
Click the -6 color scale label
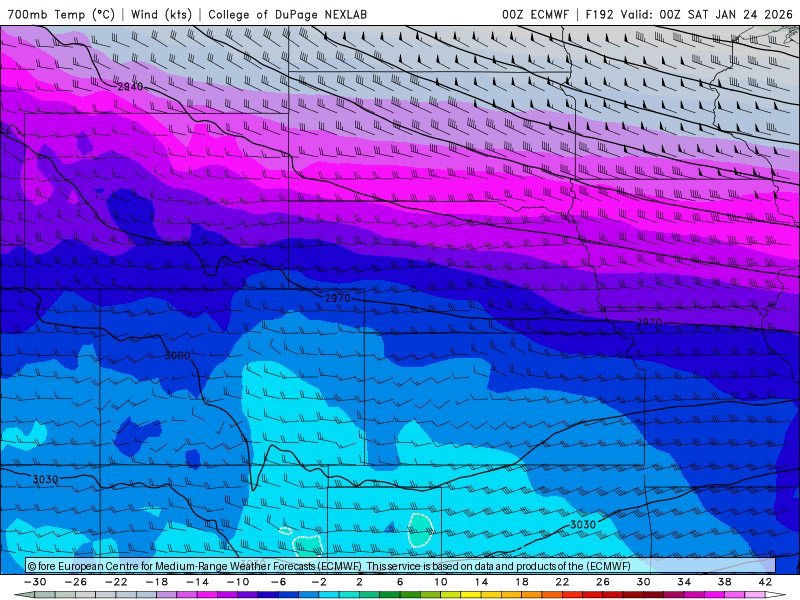(279, 582)
